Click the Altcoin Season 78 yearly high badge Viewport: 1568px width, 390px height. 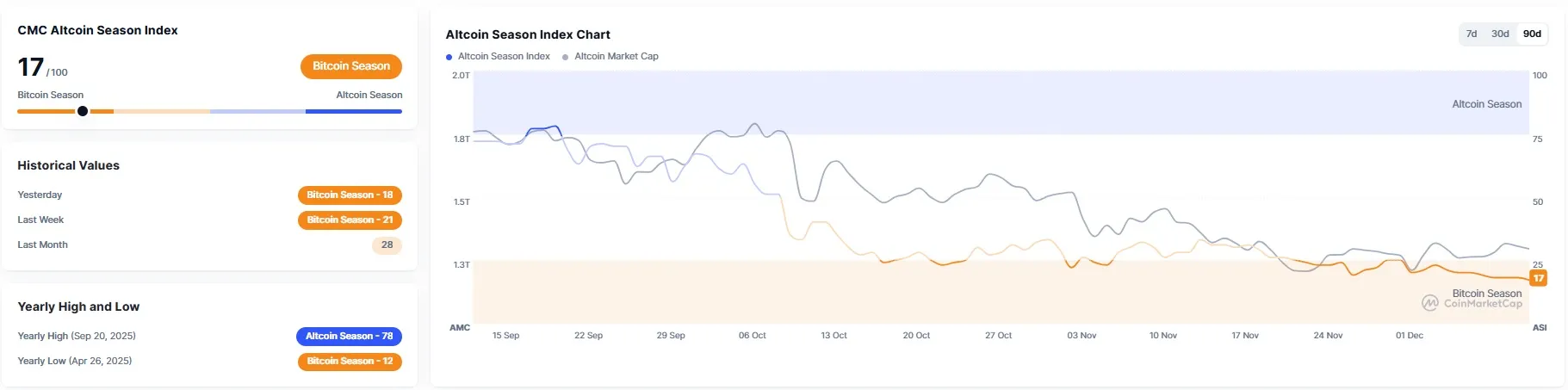coord(349,336)
